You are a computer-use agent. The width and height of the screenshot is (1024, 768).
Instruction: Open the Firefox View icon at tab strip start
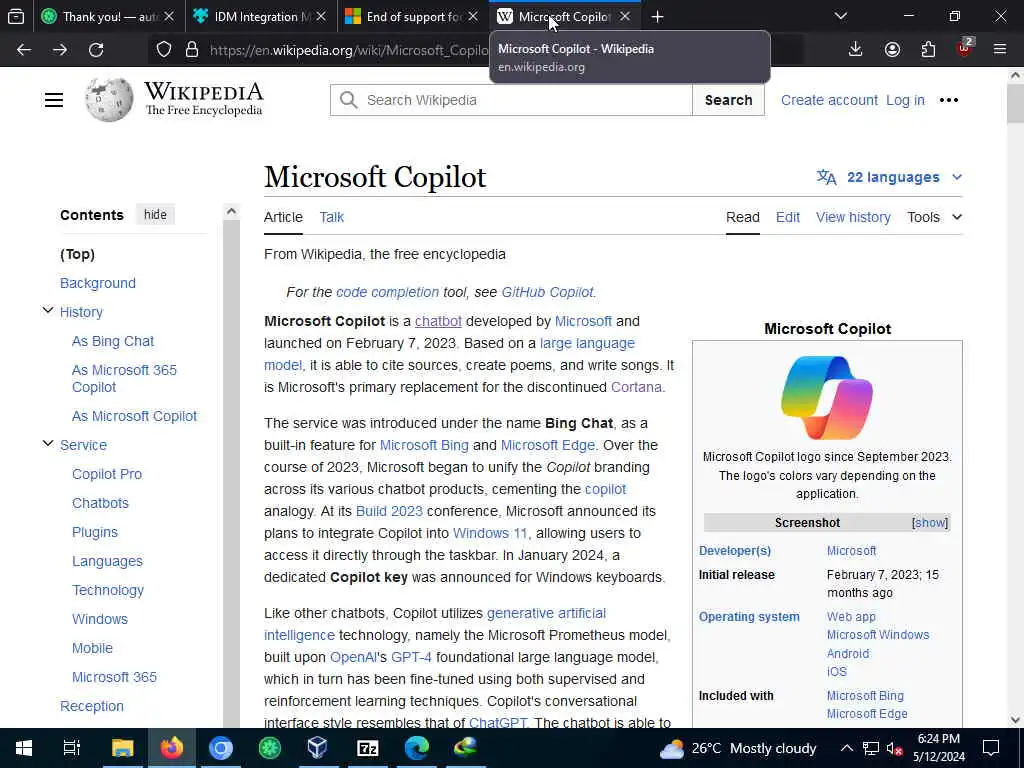[16, 17]
